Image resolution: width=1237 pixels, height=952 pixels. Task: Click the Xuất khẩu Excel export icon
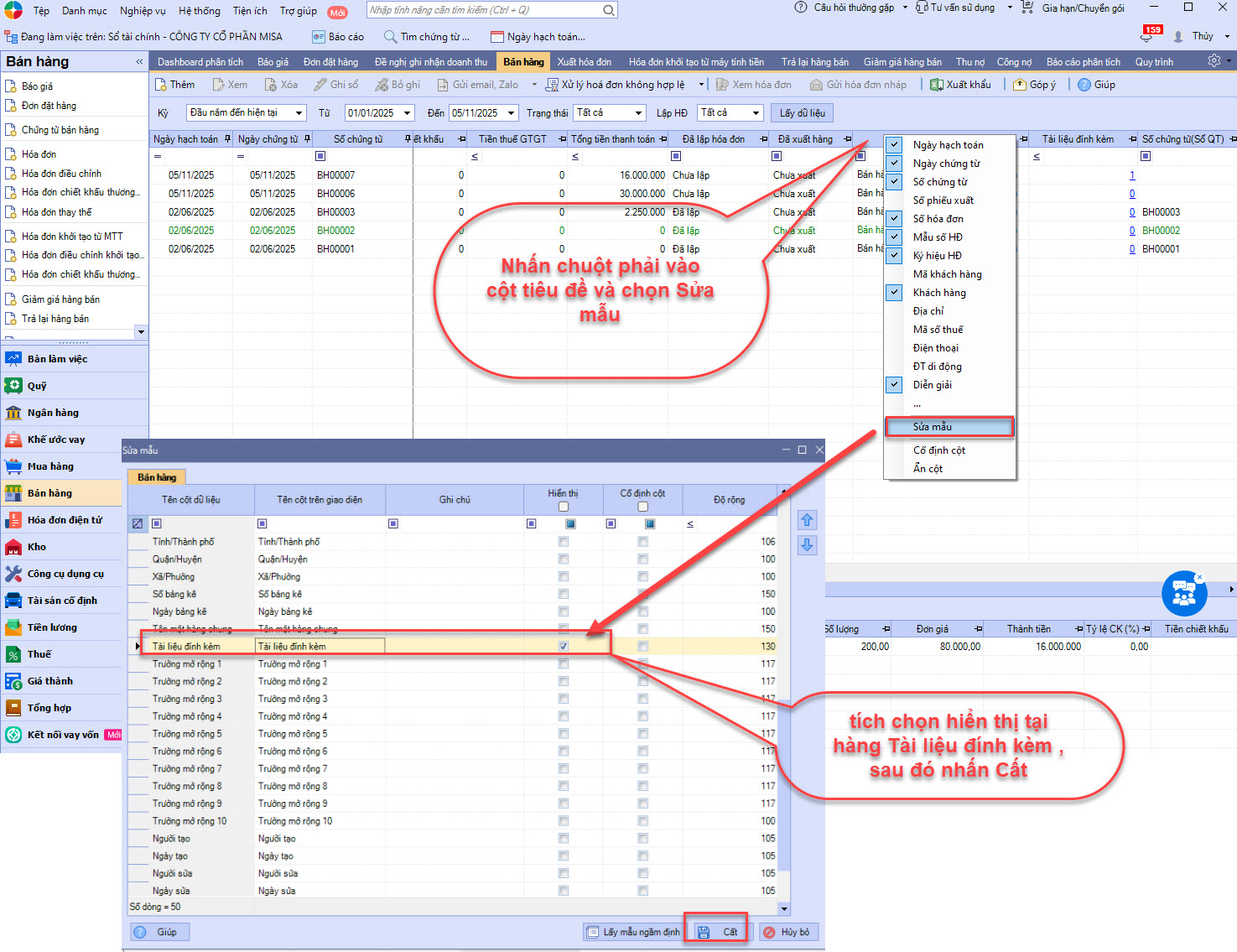[x=937, y=85]
